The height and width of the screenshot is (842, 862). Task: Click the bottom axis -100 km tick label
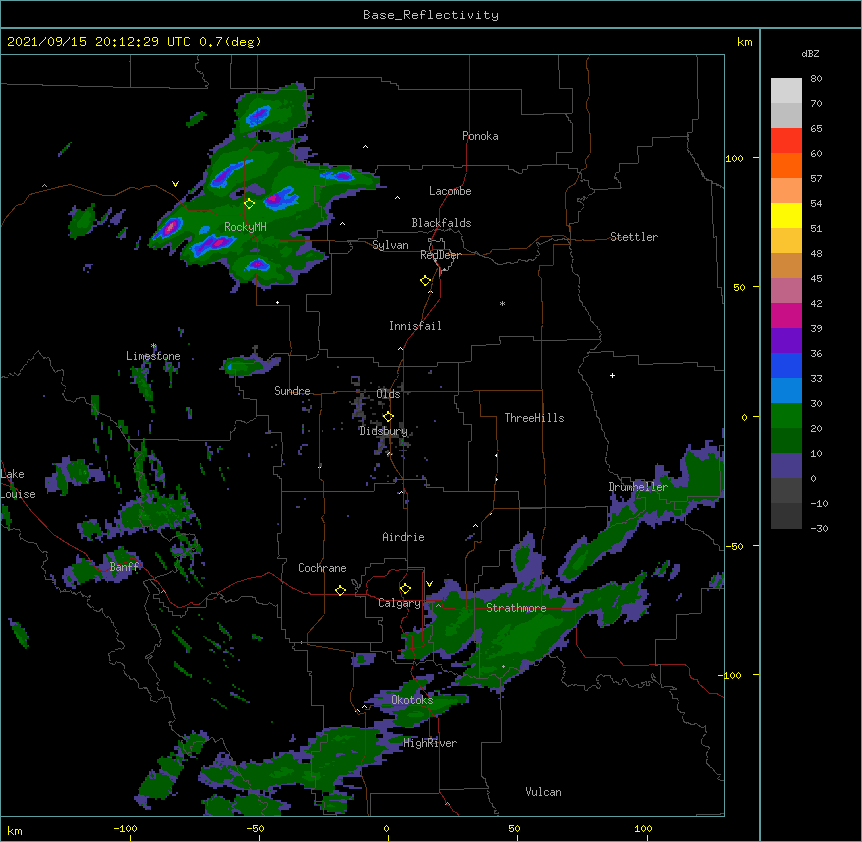tap(125, 828)
